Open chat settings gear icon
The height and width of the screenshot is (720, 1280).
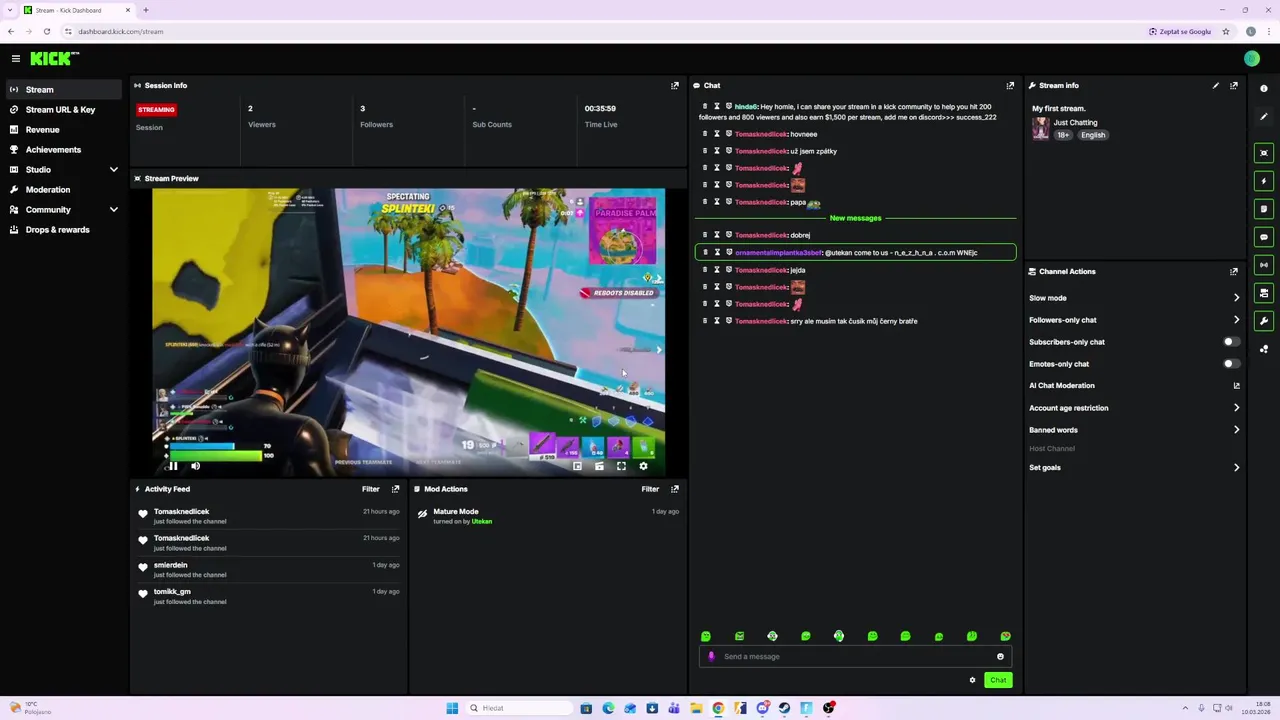[972, 680]
